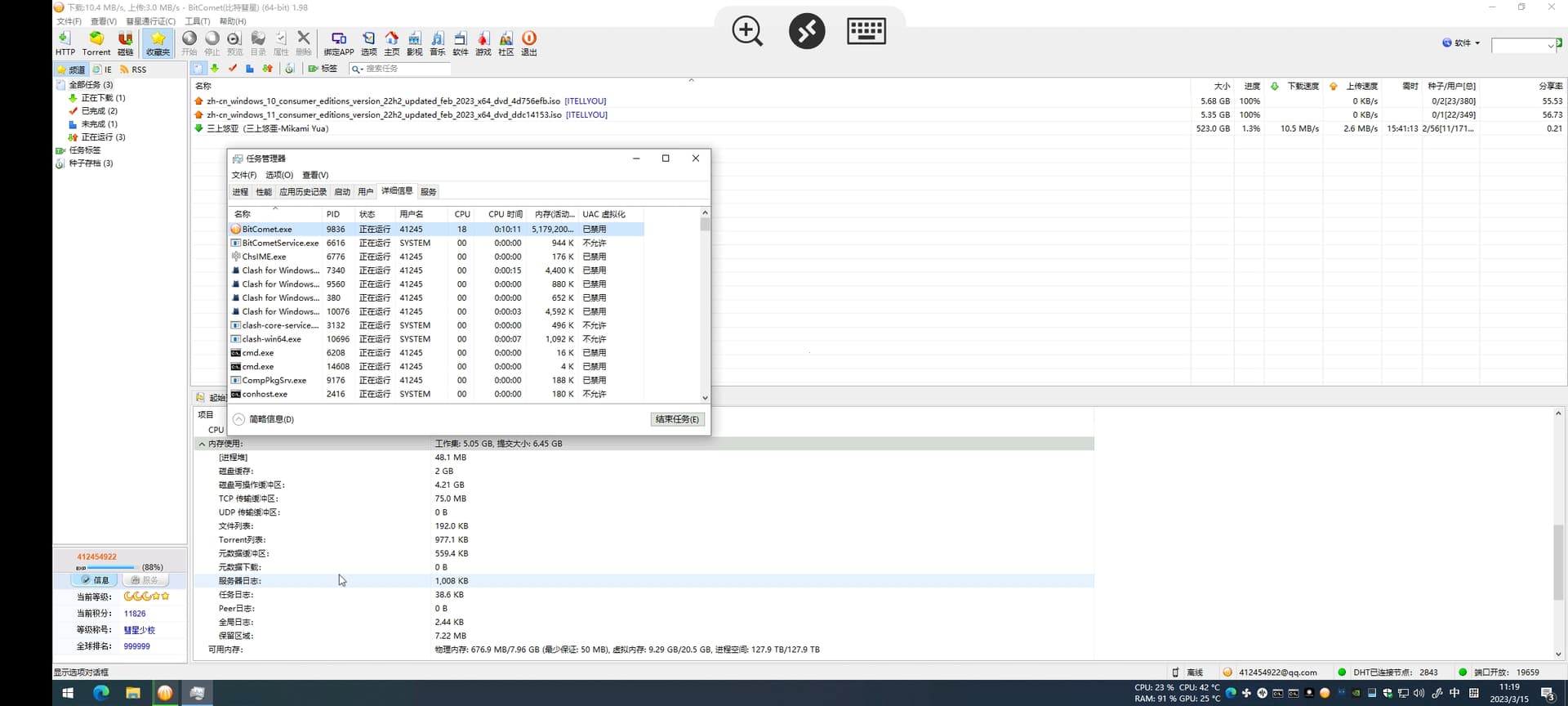Image resolution: width=1568 pixels, height=706 pixels.
Task: Open the 社区 community toolbar icon
Action: point(506,43)
